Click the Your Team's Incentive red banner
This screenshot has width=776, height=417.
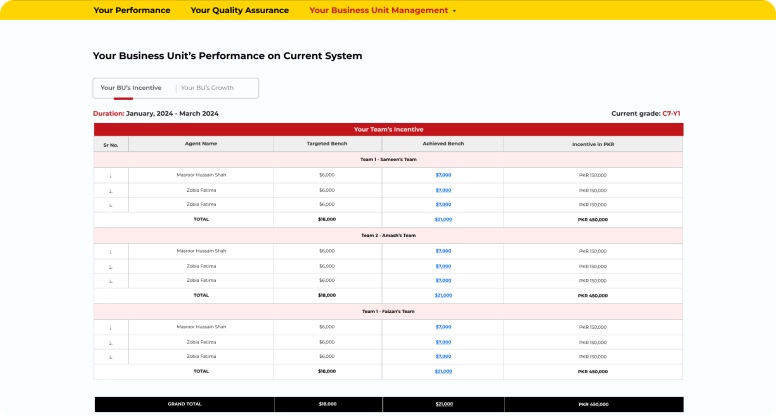click(x=388, y=129)
